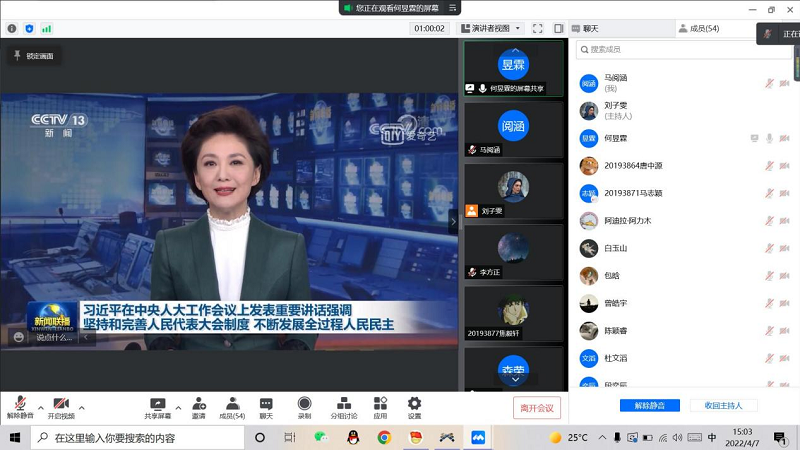Open share screen options arrow
This screenshot has width=800, height=450.
click(178, 408)
